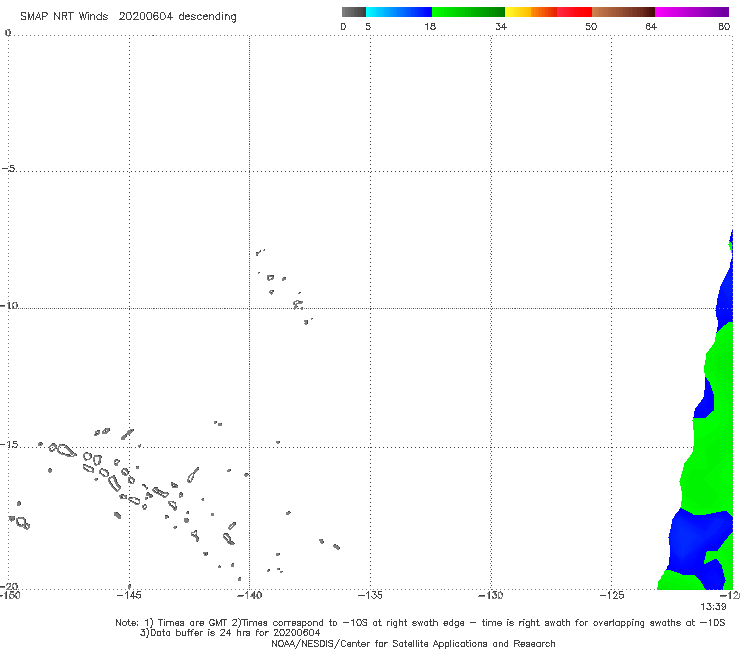The image size is (740, 650).
Task: Click the title 'SMAP NRT Winds 20200604 descending'
Action: pos(128,17)
